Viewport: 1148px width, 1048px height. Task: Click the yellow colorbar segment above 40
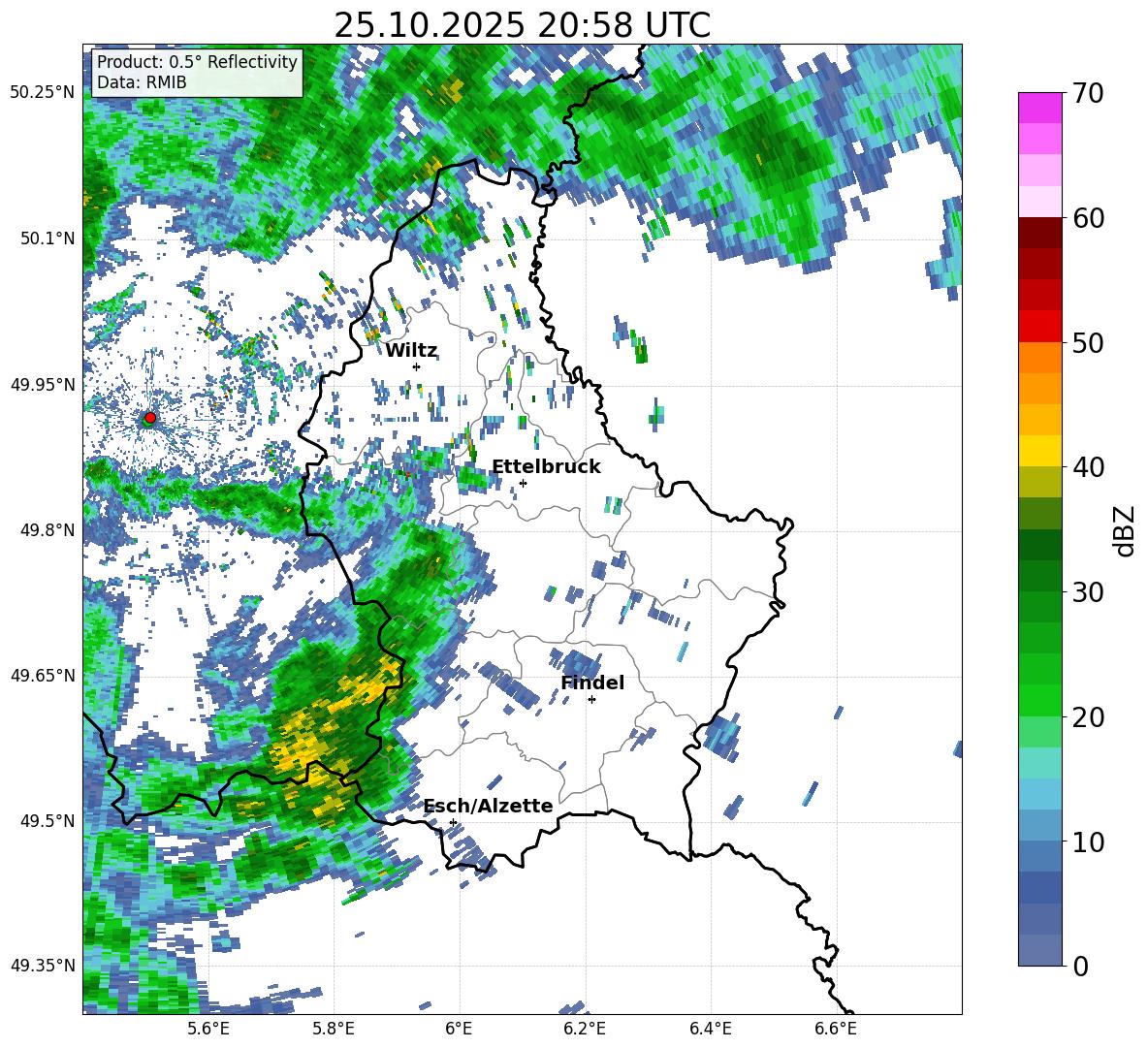(1039, 451)
